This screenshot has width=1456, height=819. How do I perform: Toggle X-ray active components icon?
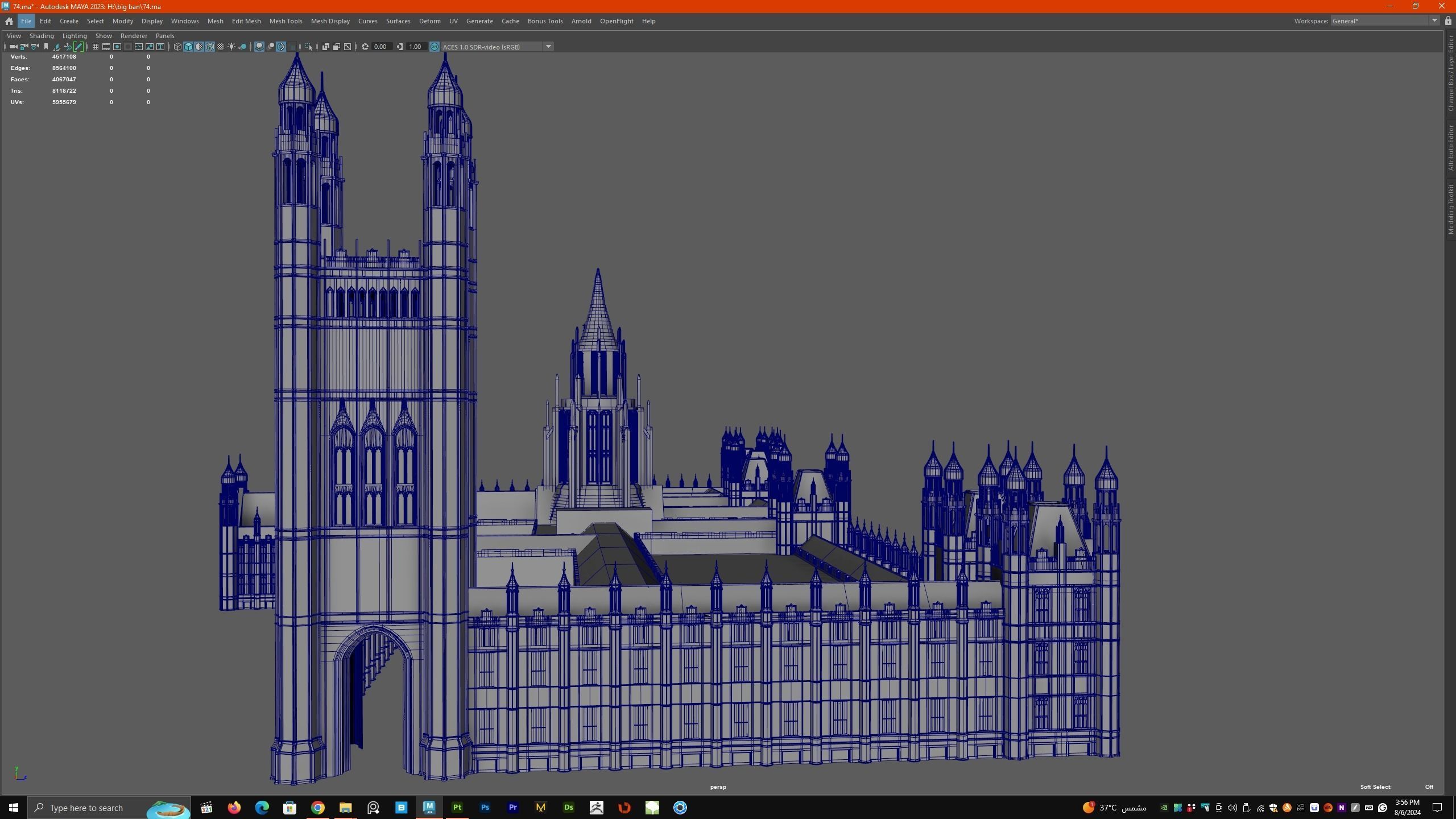[337, 47]
